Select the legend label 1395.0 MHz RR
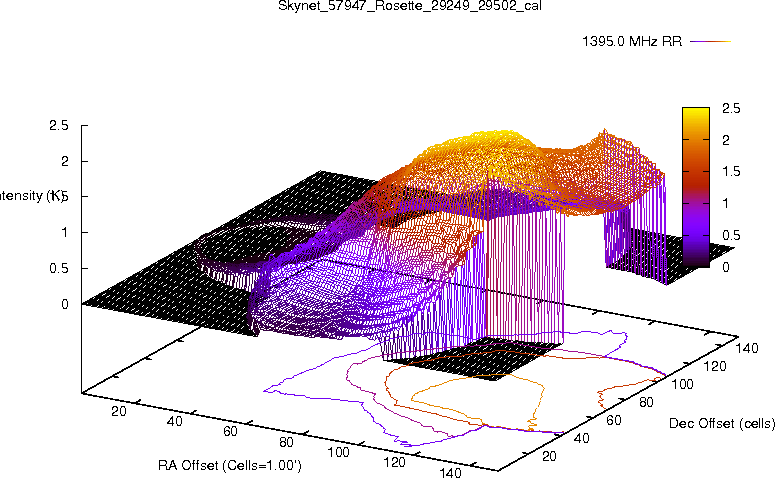Screen dimensions: 775x478 tap(632, 42)
